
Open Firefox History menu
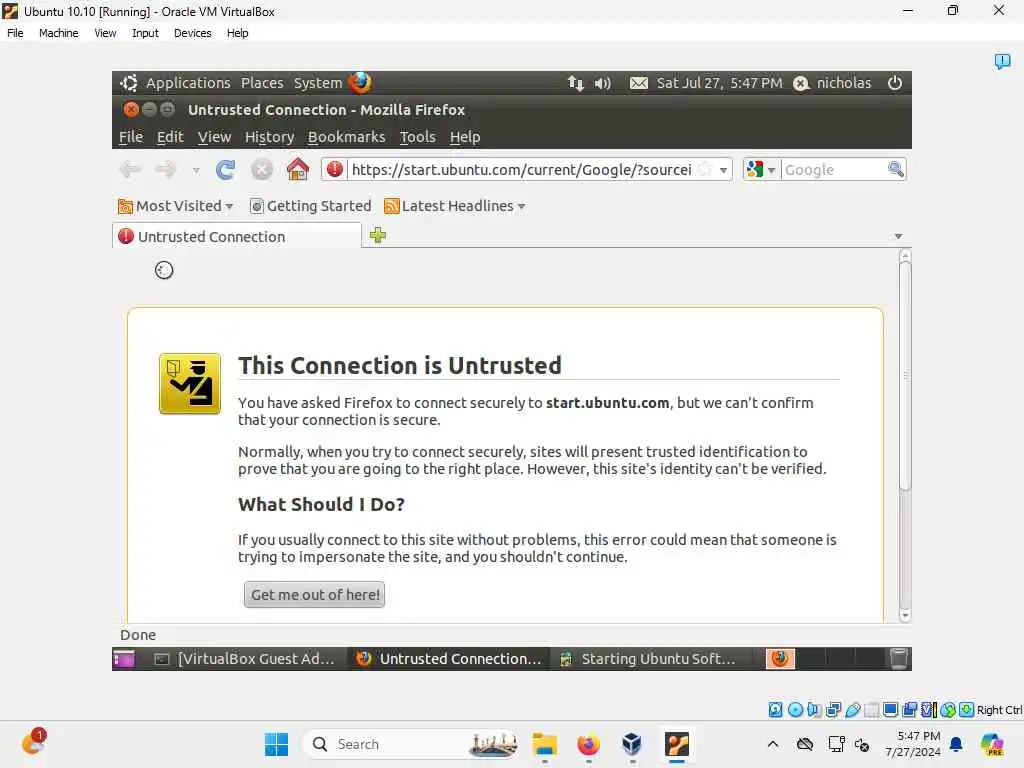(x=269, y=137)
